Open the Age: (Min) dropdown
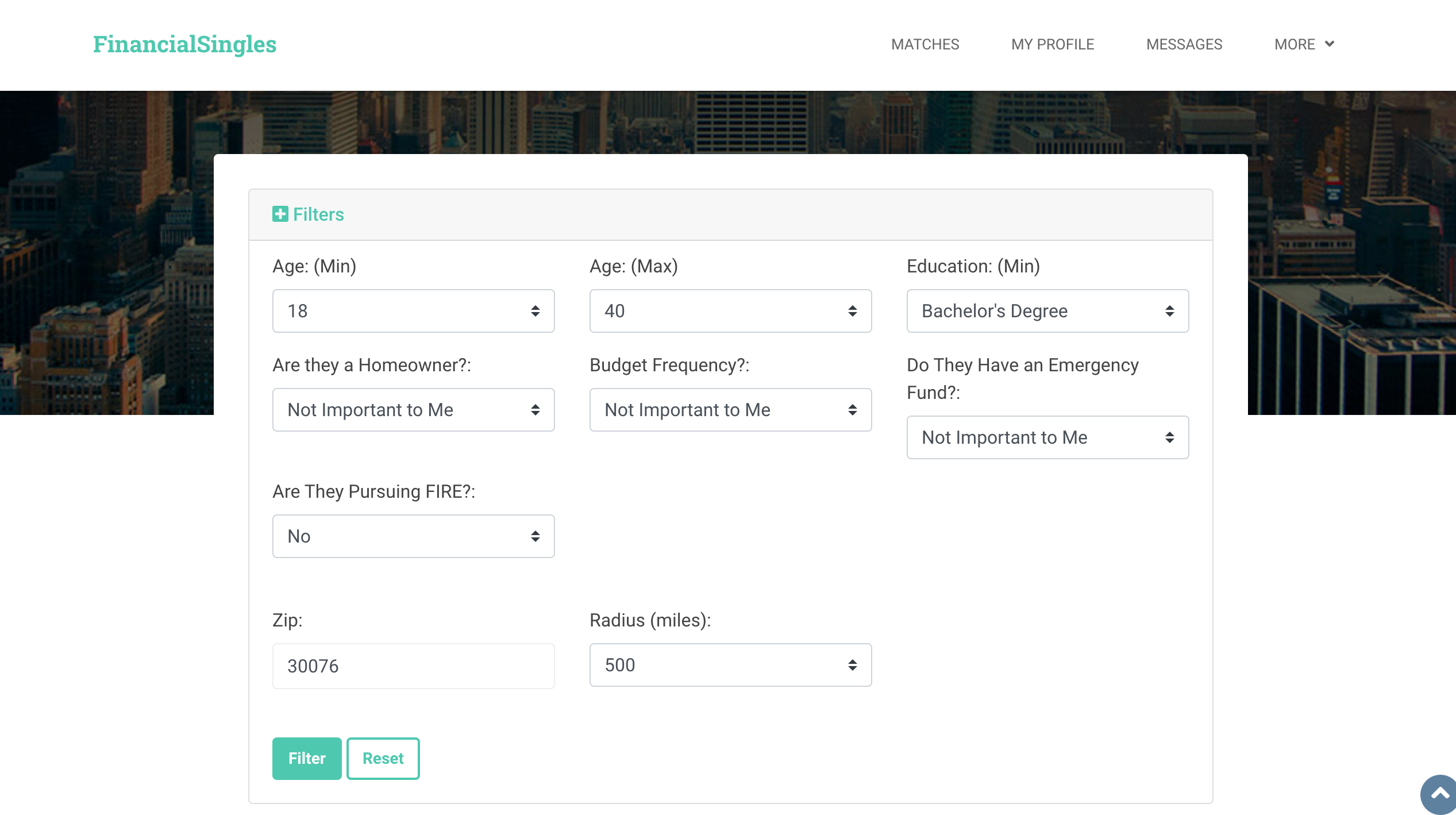1456x815 pixels. 413,310
